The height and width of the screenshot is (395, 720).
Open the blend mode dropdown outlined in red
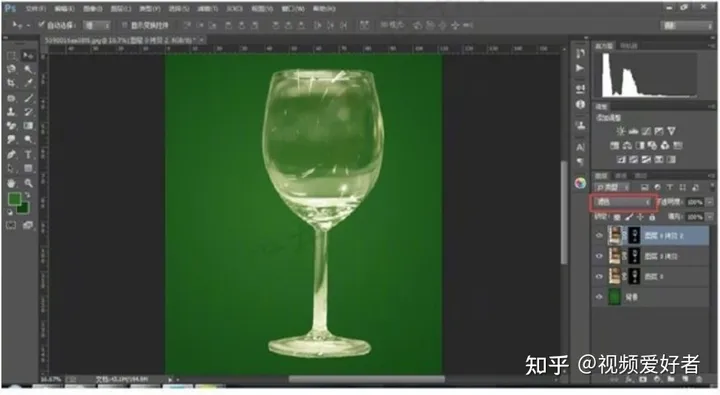(624, 202)
